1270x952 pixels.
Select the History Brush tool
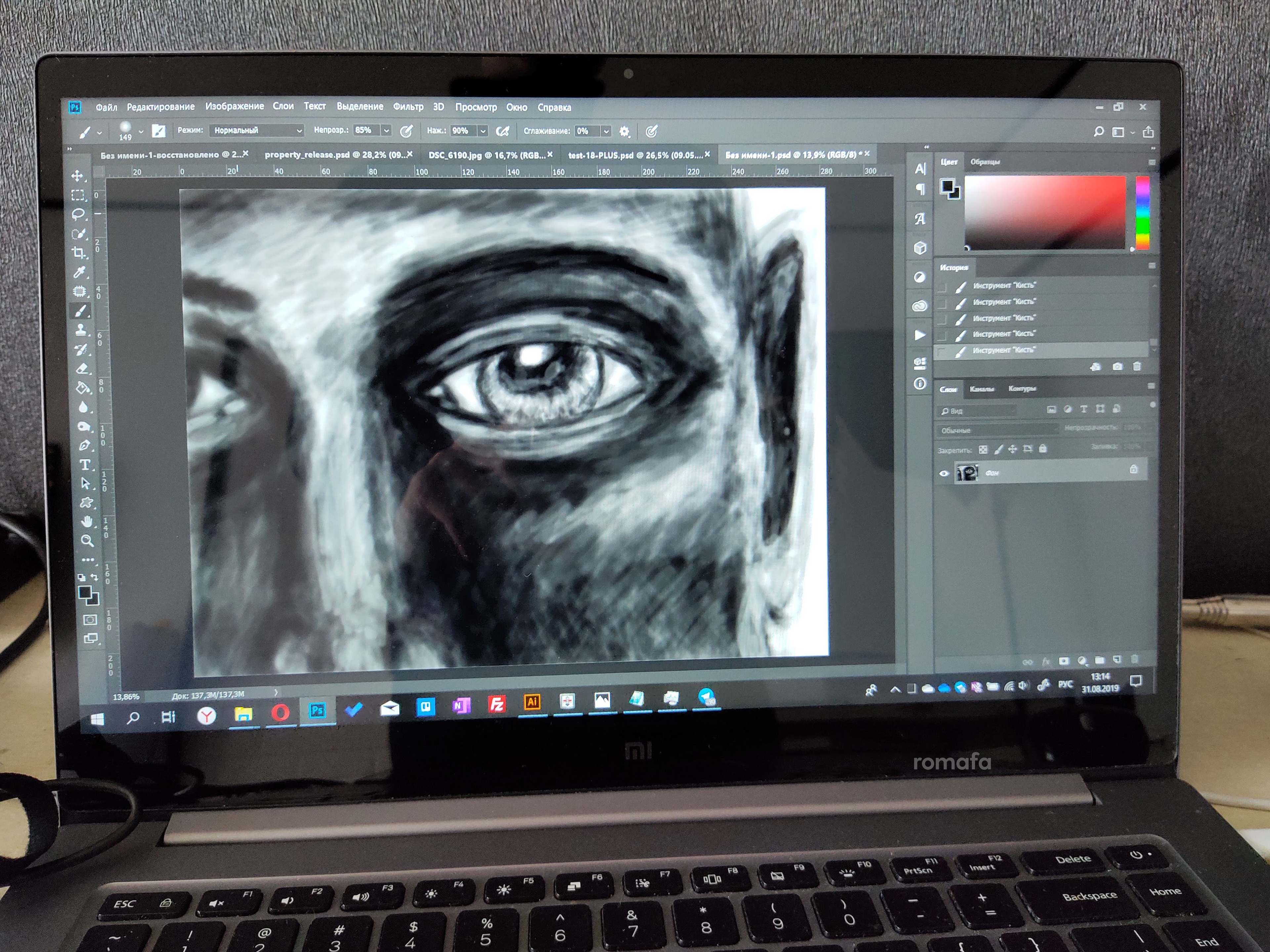click(x=82, y=349)
